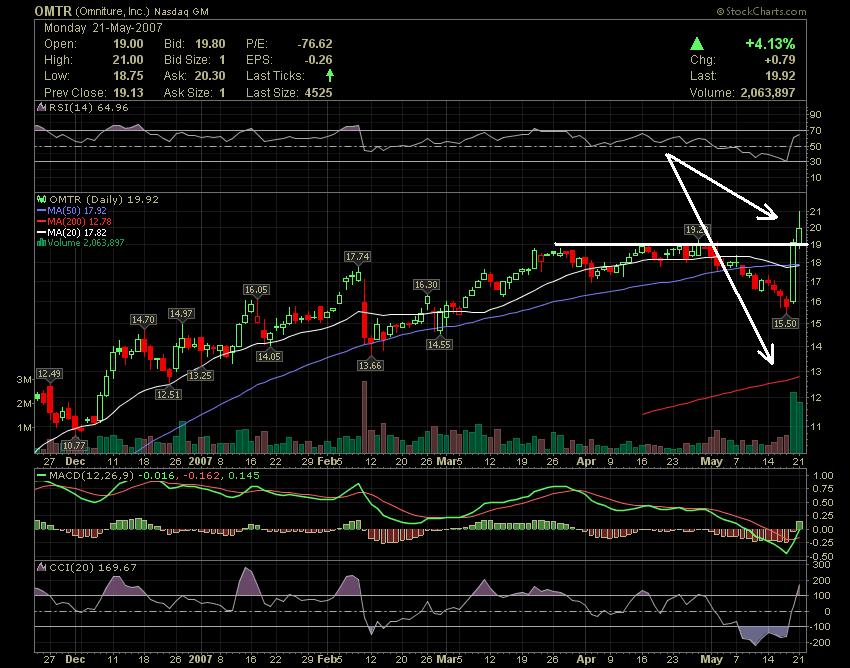This screenshot has height=668, width=850.
Task: Click the 14.55 price annotation
Action: [439, 344]
